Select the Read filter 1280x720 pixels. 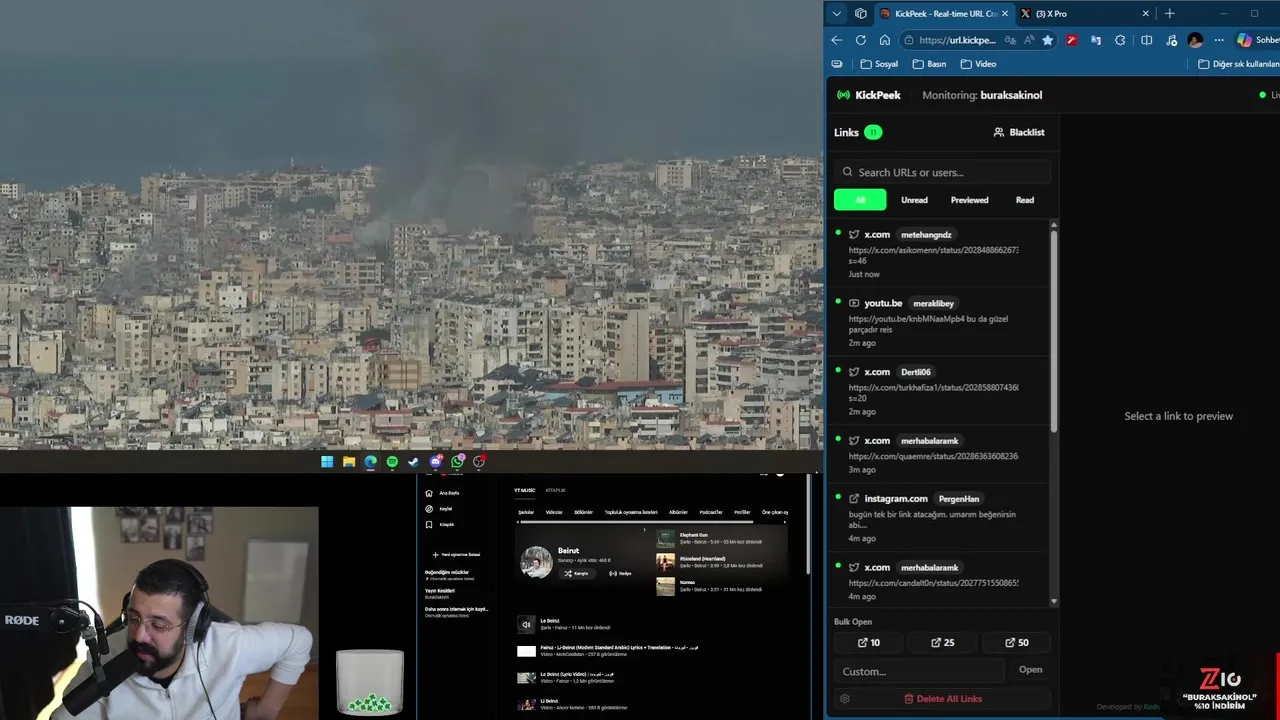[1025, 200]
